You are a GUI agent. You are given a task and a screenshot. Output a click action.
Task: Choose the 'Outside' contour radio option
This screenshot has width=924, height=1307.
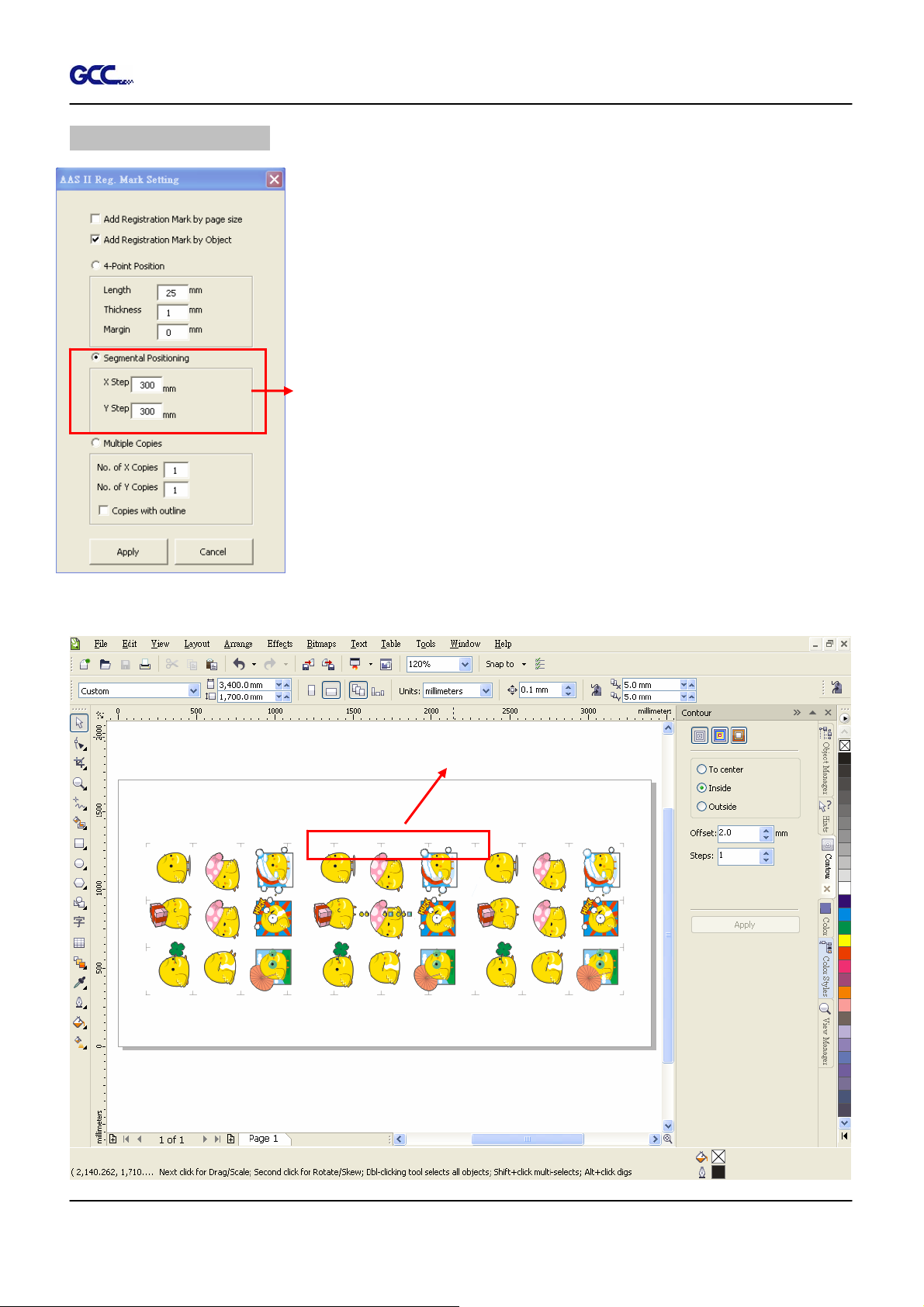pyautogui.click(x=701, y=807)
